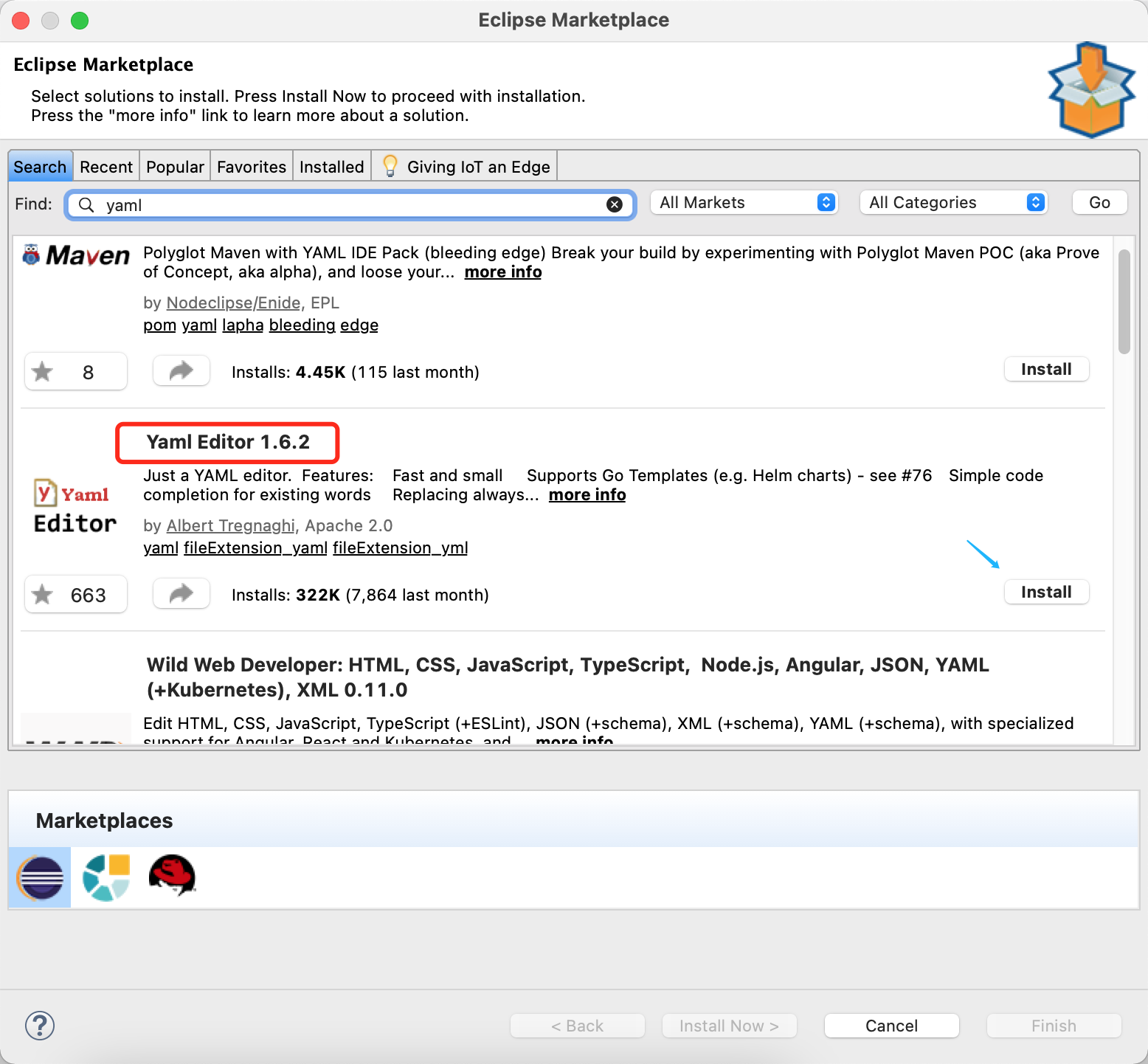Click the fileExtension_yml tag link

coord(401,547)
